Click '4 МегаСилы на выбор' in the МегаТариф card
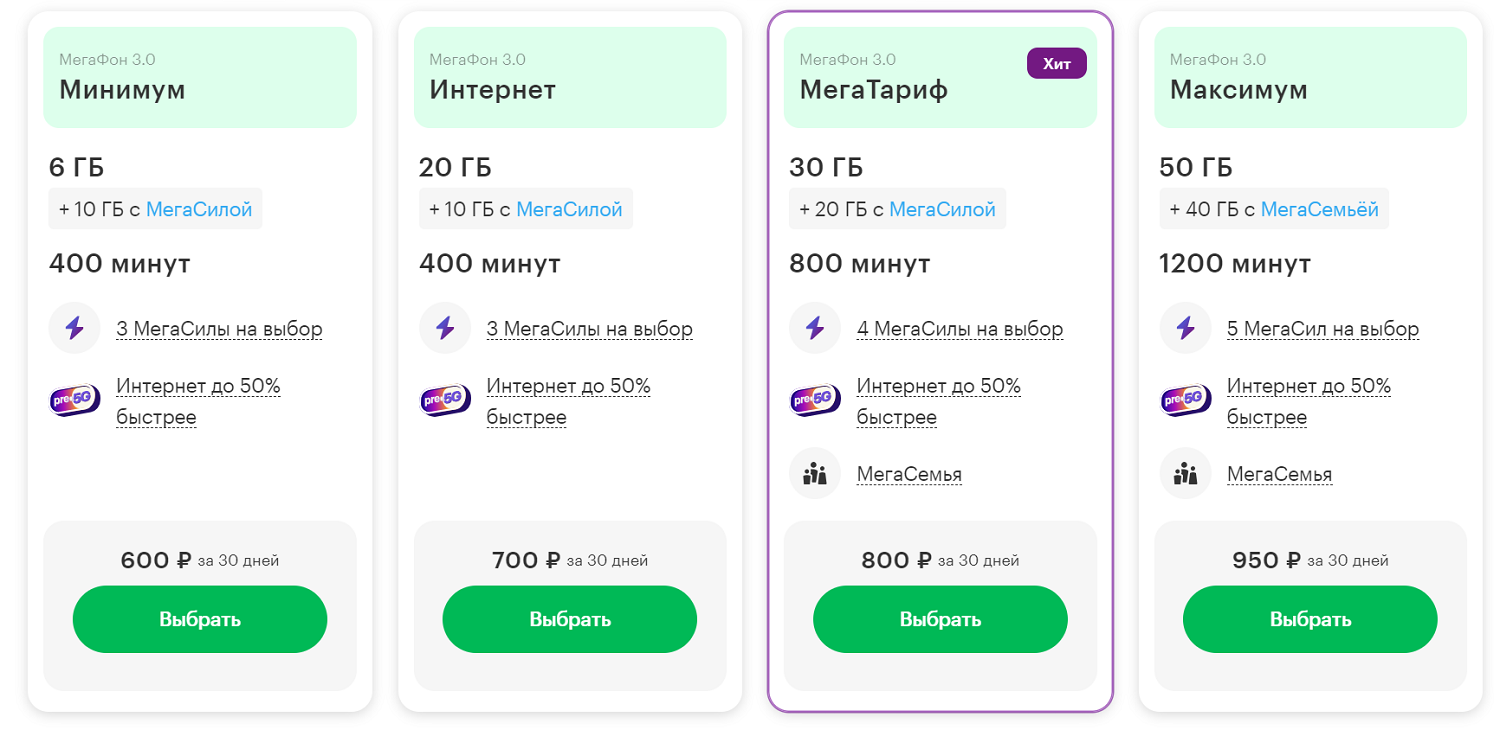Screen dimensions: 1500x730 960,329
